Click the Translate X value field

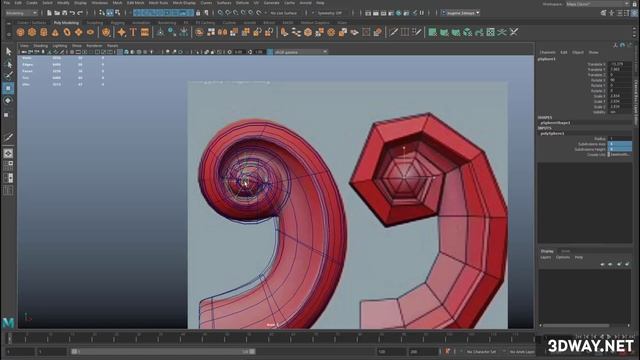click(x=620, y=64)
